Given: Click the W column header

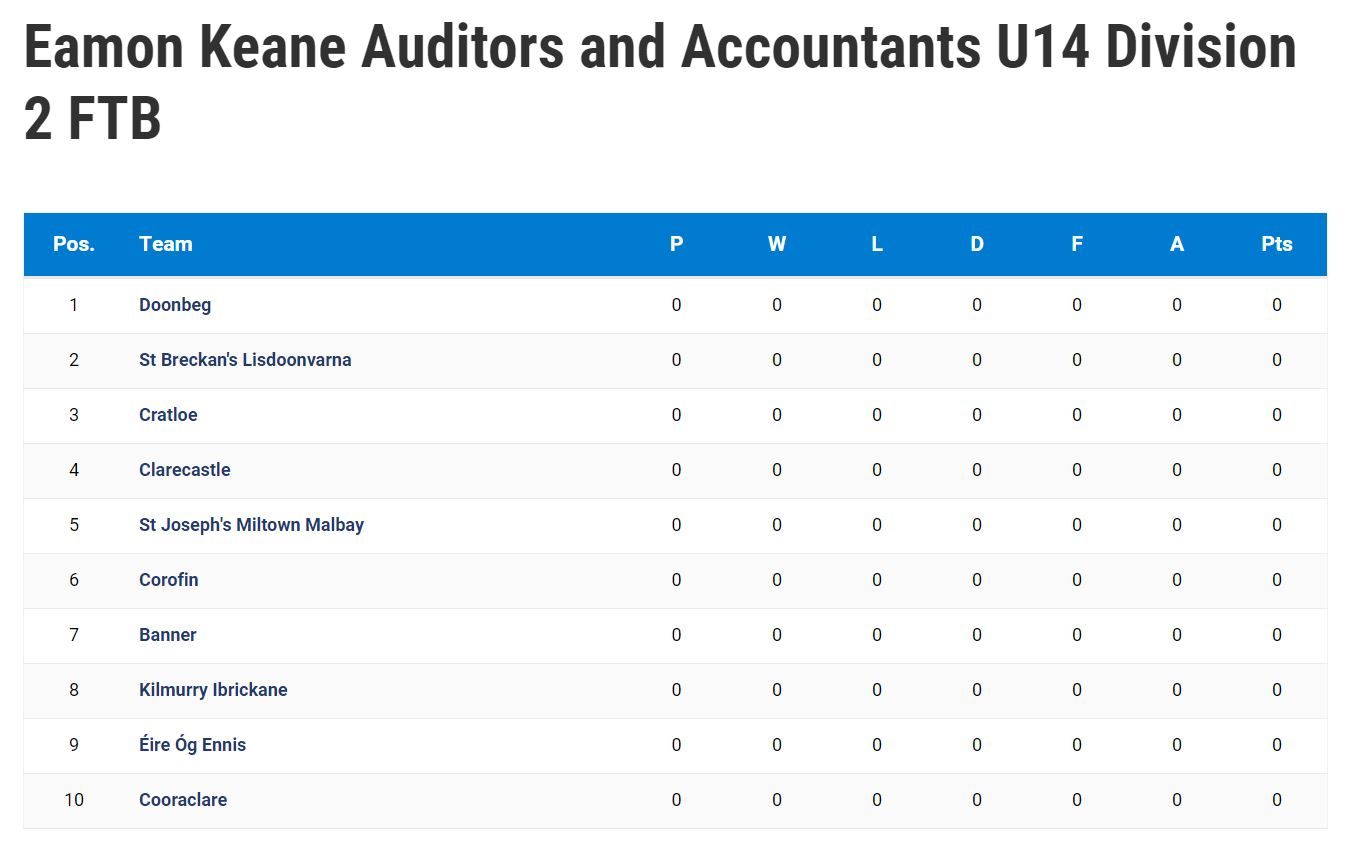Looking at the screenshot, I should click(777, 244).
